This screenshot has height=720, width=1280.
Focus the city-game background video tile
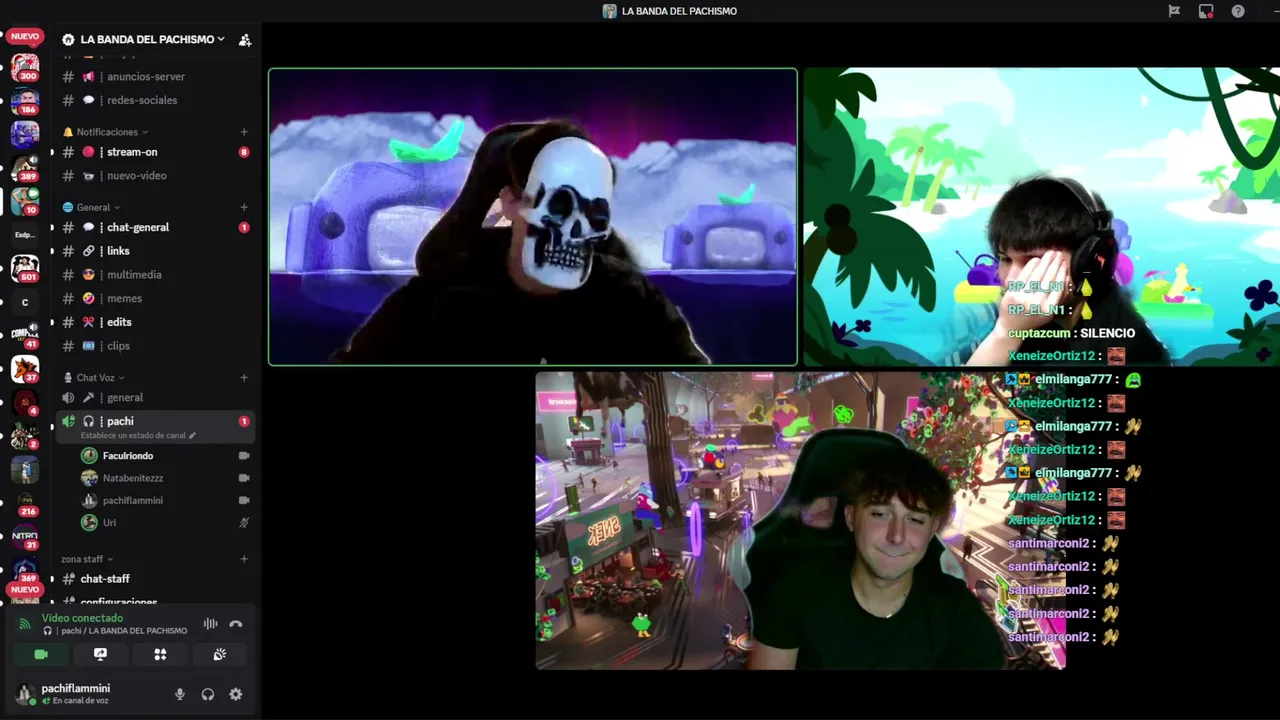coord(800,521)
